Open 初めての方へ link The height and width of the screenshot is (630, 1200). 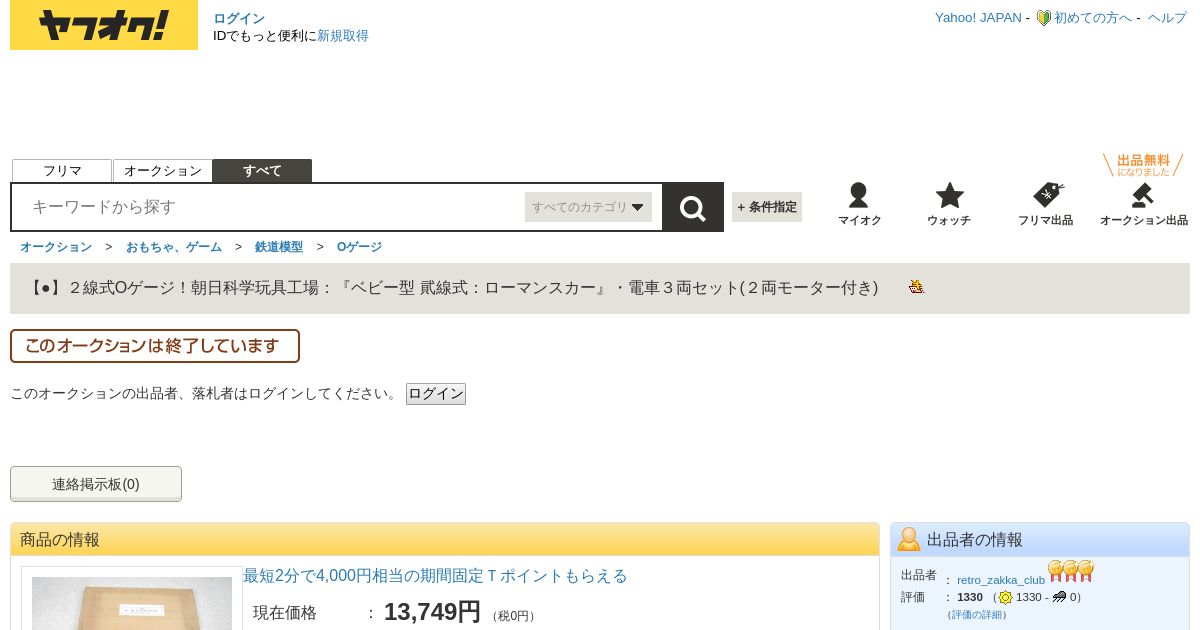click(1093, 18)
